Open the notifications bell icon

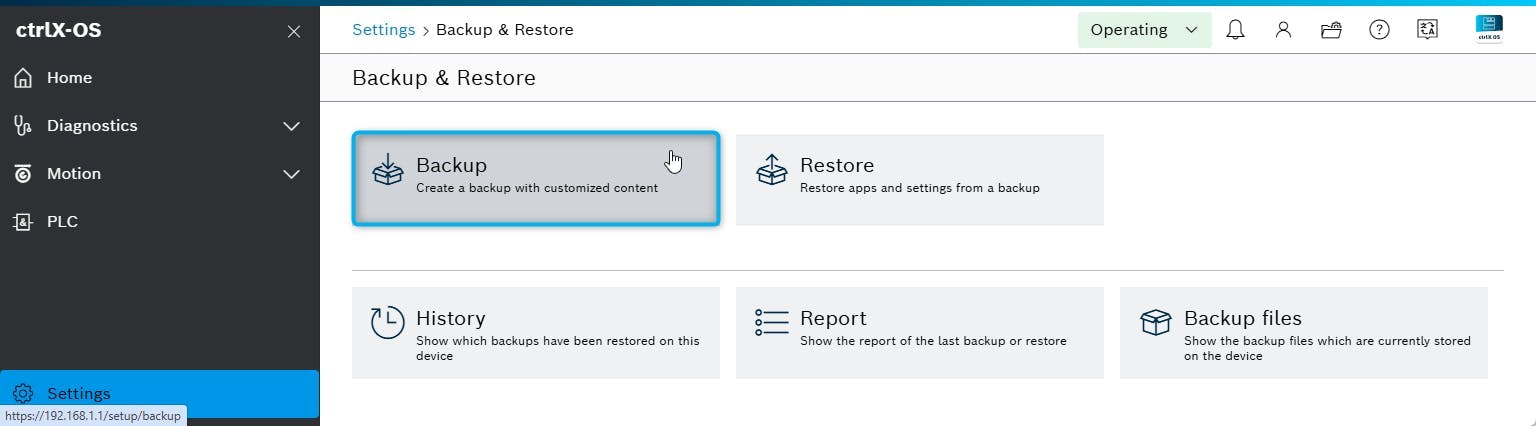coord(1235,30)
